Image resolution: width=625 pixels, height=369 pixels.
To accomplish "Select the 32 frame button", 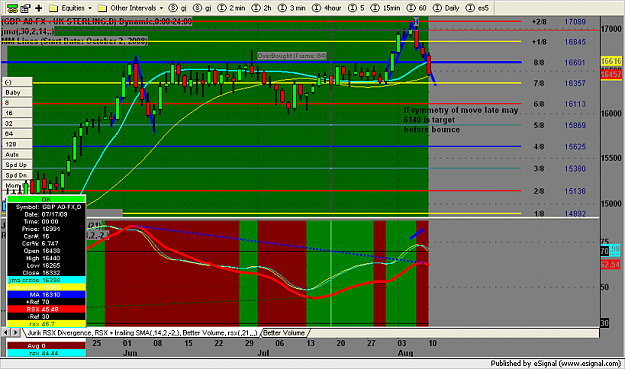I will pos(17,124).
